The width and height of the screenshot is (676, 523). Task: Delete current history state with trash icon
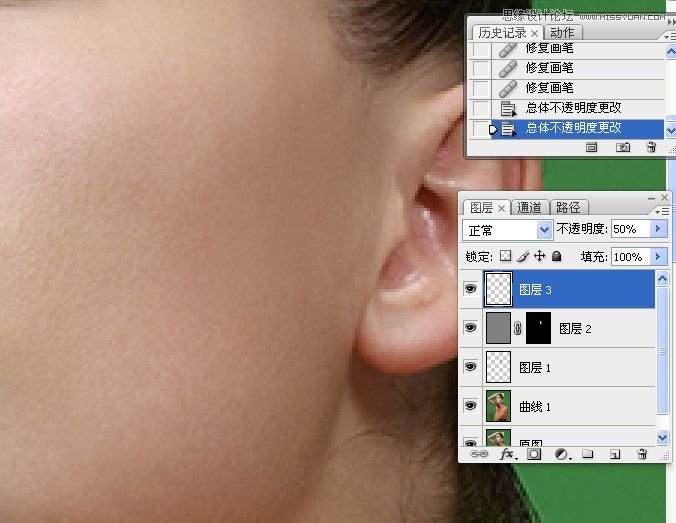(651, 147)
